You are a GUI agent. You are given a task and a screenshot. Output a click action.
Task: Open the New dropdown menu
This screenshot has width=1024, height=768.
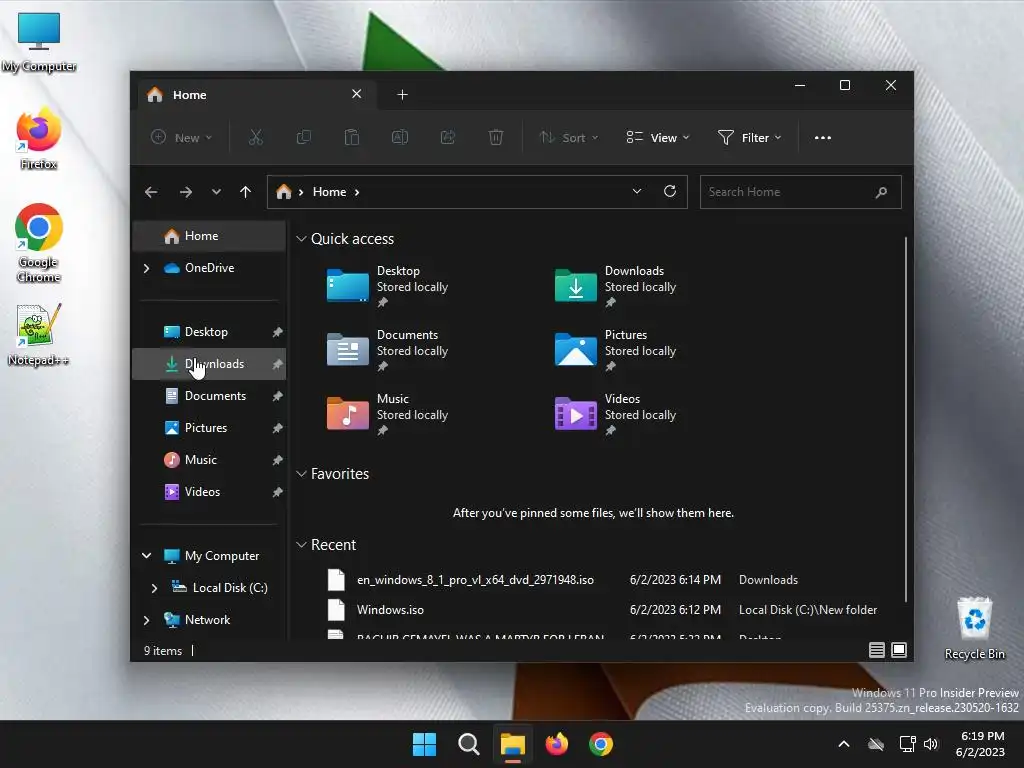coord(182,138)
